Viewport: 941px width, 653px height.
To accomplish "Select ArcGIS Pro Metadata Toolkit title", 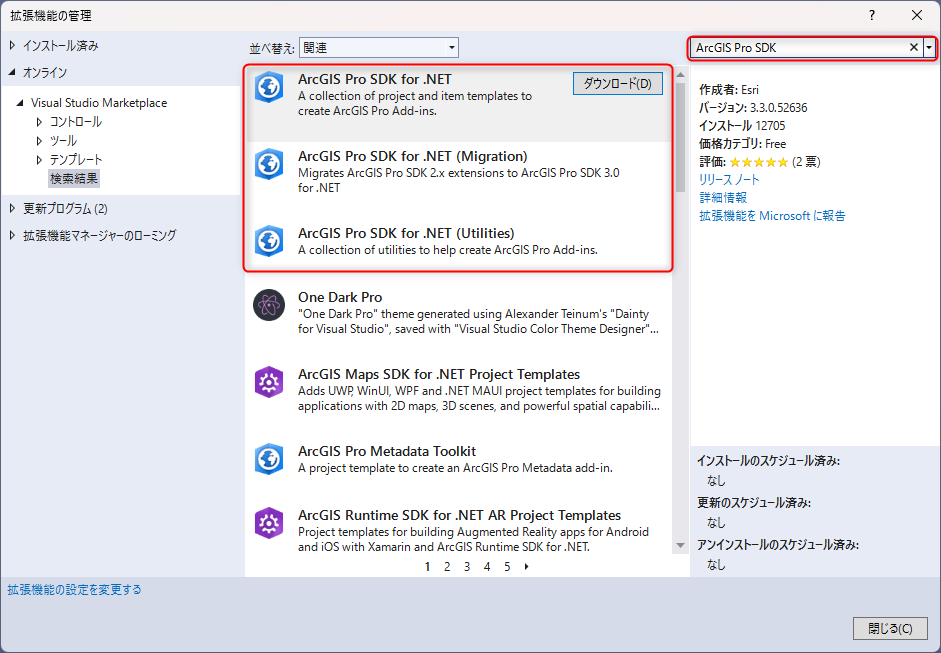I will (387, 451).
